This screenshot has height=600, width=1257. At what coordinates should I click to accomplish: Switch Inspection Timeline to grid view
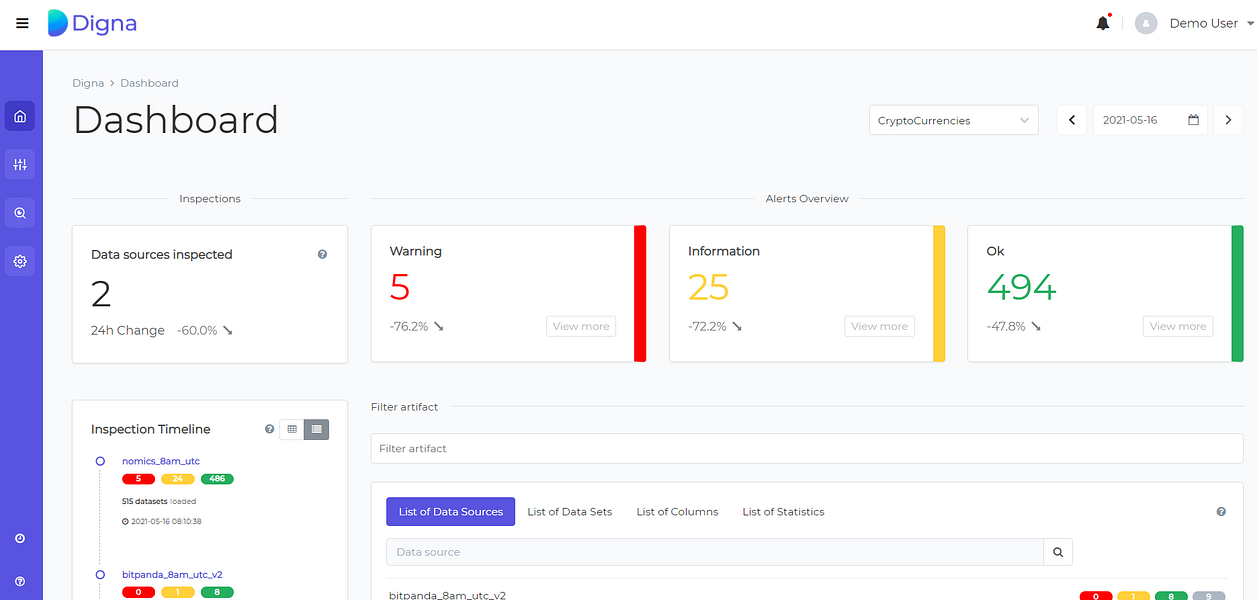[291, 429]
